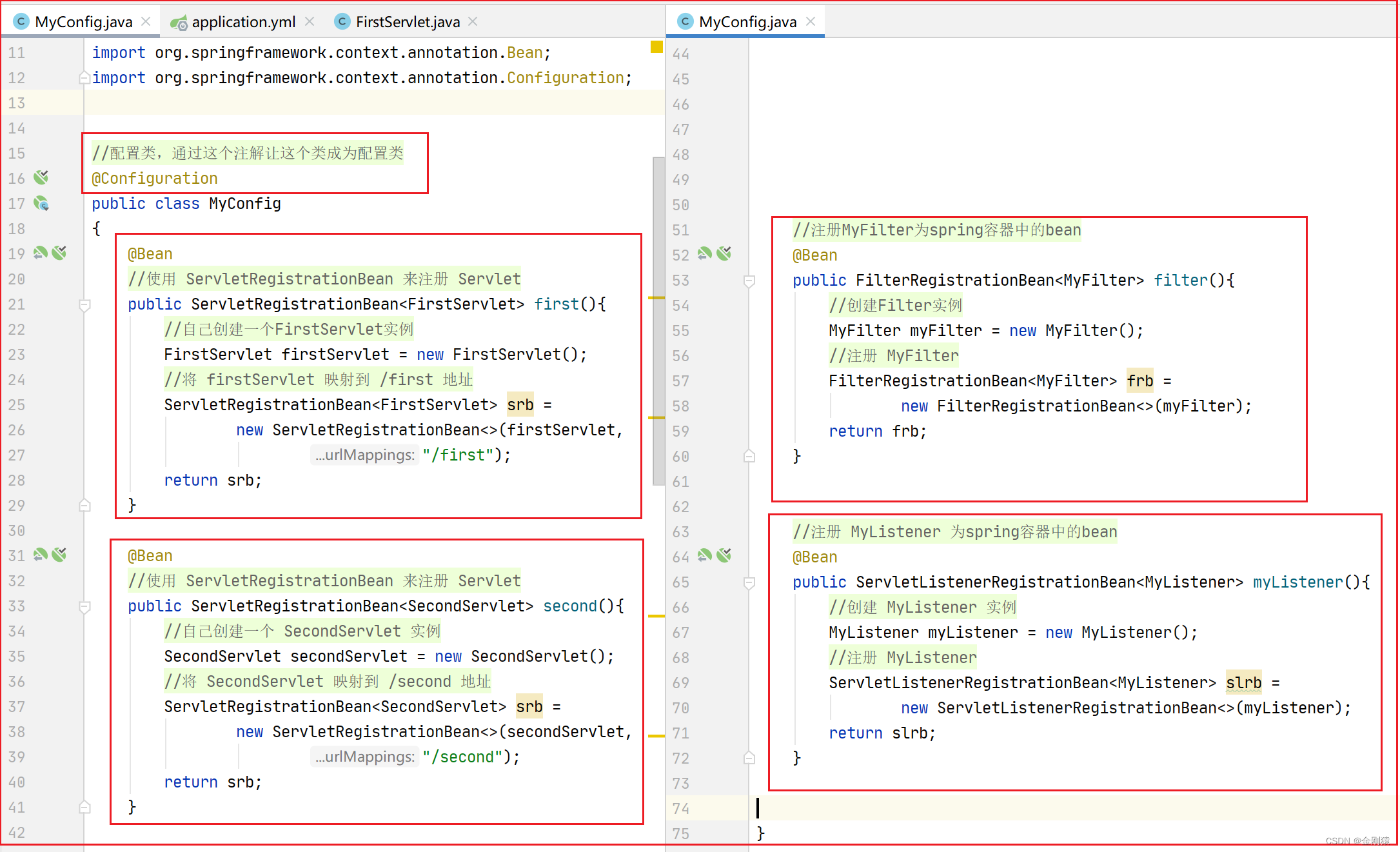Close right pane MyConfig.java tab

[x=811, y=21]
